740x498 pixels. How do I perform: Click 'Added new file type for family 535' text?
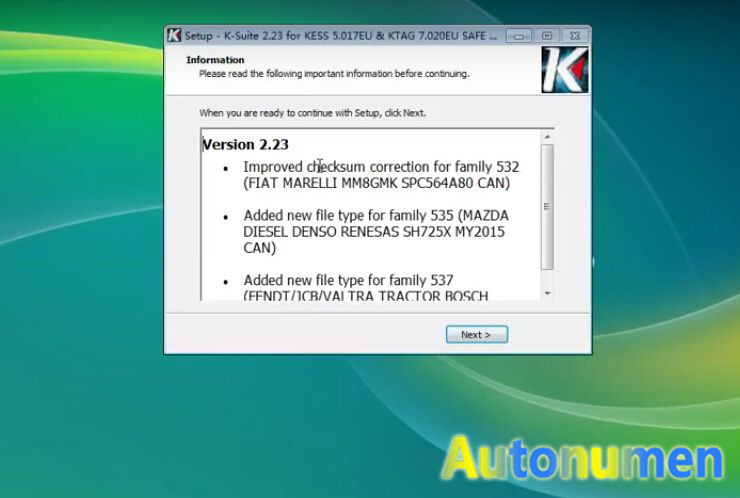pos(349,216)
